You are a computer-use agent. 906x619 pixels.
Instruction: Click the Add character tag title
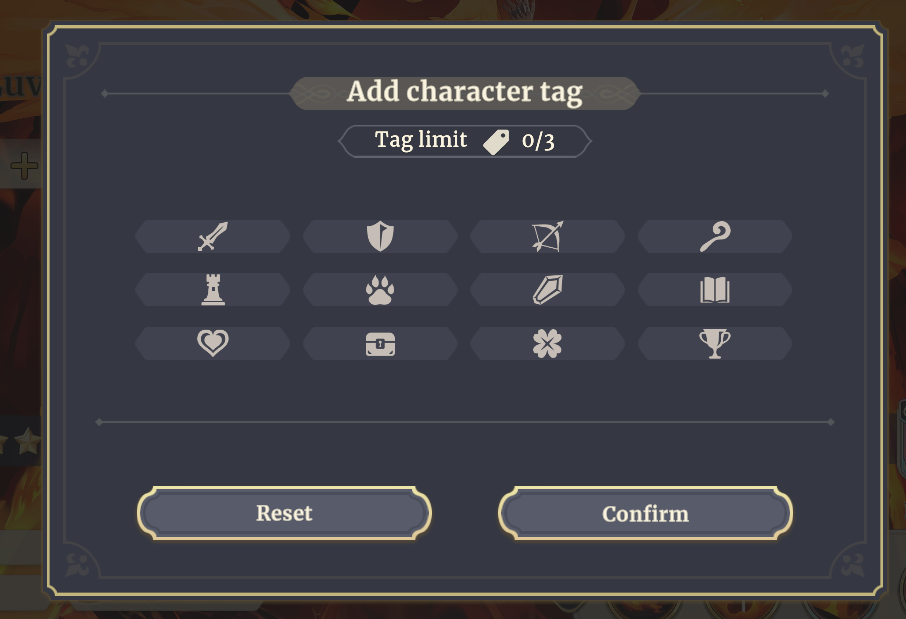click(465, 92)
